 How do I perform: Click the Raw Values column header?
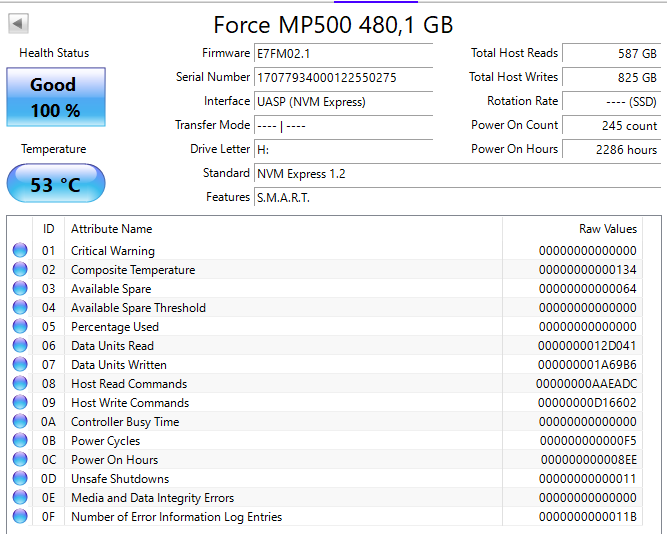click(x=607, y=229)
